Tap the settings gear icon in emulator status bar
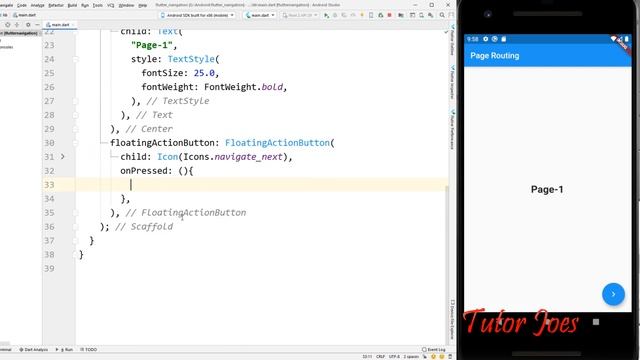The height and width of the screenshot is (360, 640). [x=485, y=39]
